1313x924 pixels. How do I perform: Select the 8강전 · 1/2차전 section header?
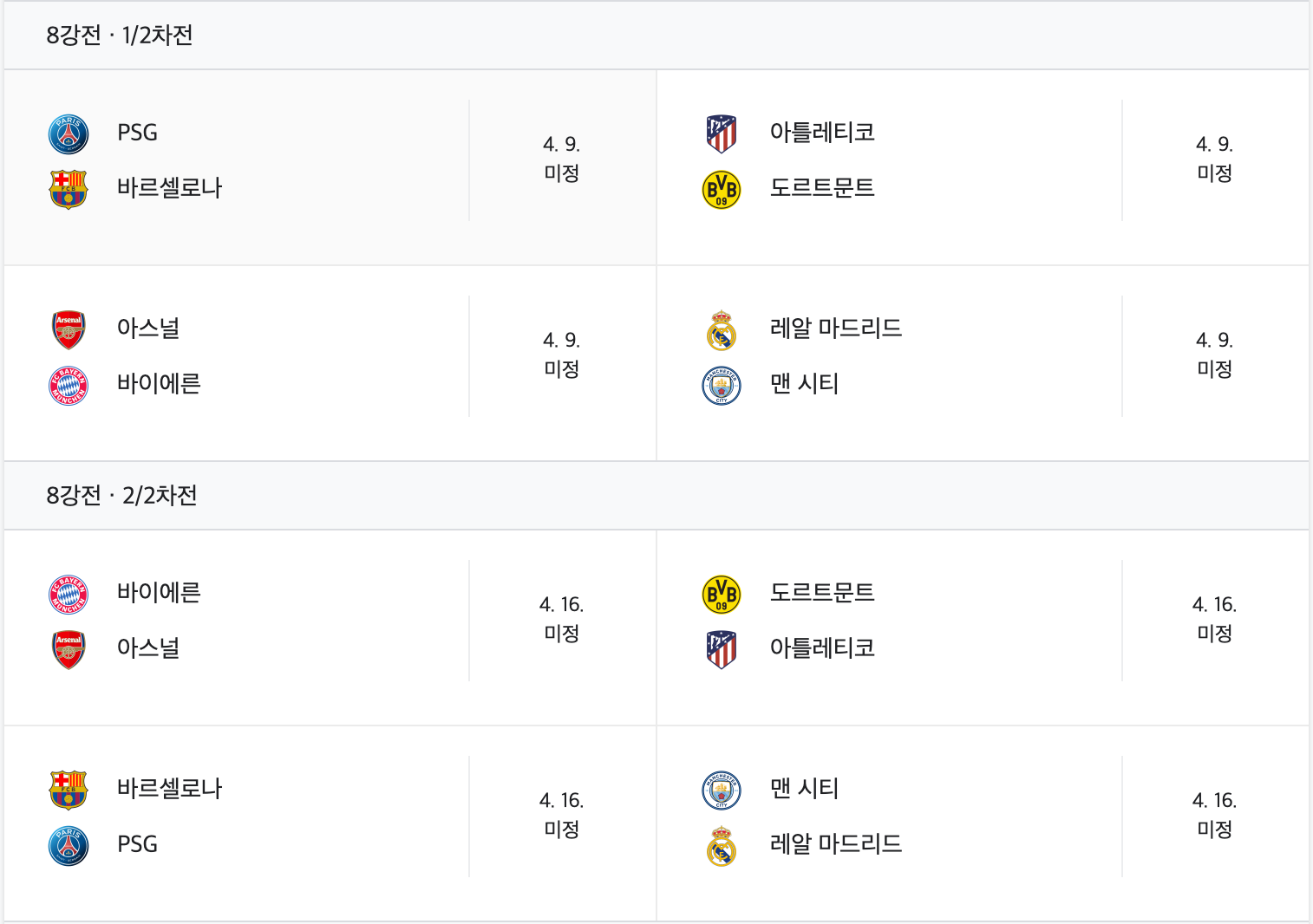tap(120, 36)
